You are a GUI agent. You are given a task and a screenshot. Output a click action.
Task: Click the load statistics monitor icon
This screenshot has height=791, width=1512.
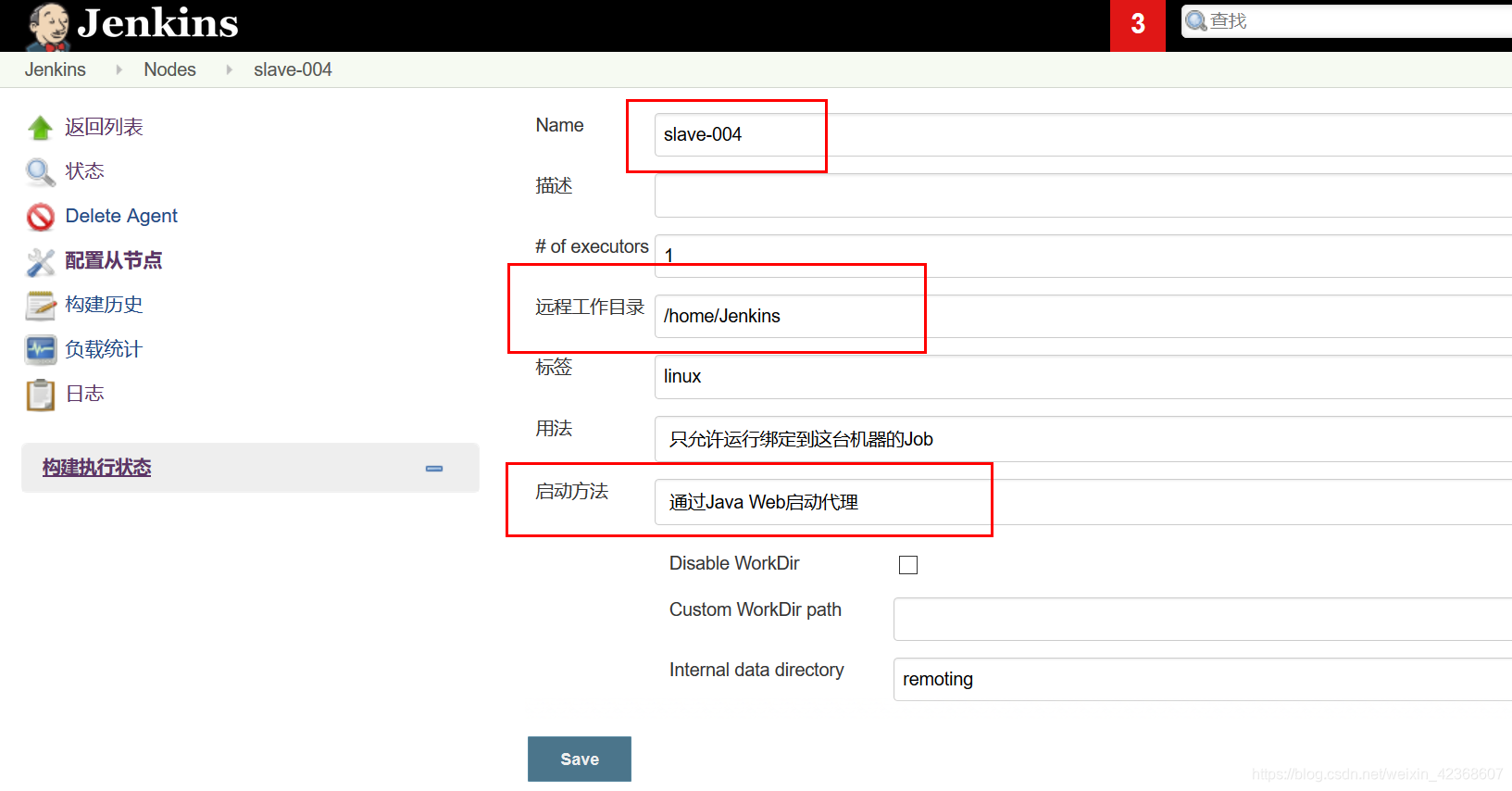point(40,350)
